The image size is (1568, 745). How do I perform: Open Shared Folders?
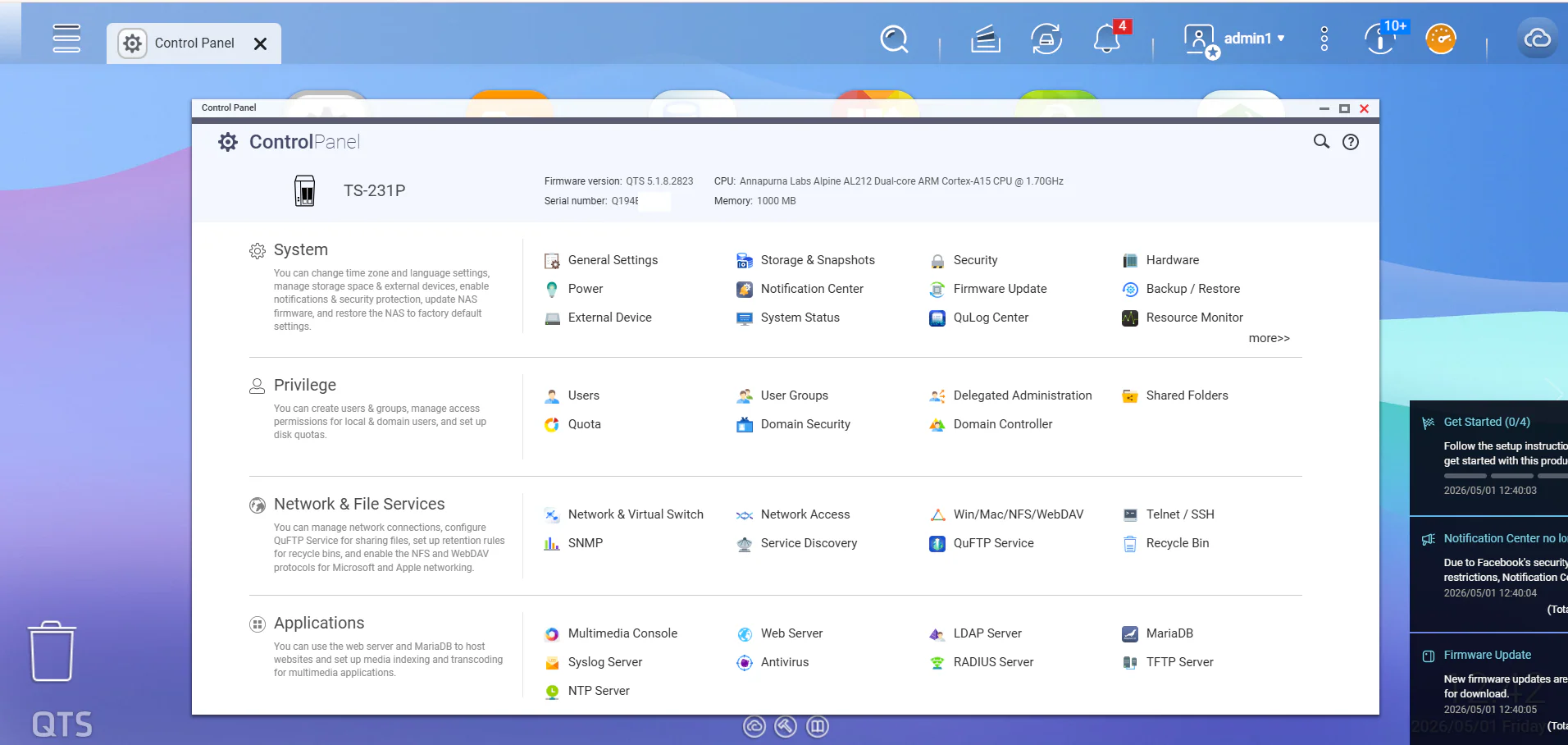pos(1175,395)
